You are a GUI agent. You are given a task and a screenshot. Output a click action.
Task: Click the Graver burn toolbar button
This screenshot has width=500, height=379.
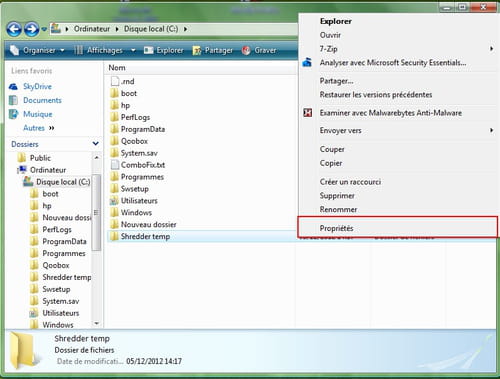259,50
